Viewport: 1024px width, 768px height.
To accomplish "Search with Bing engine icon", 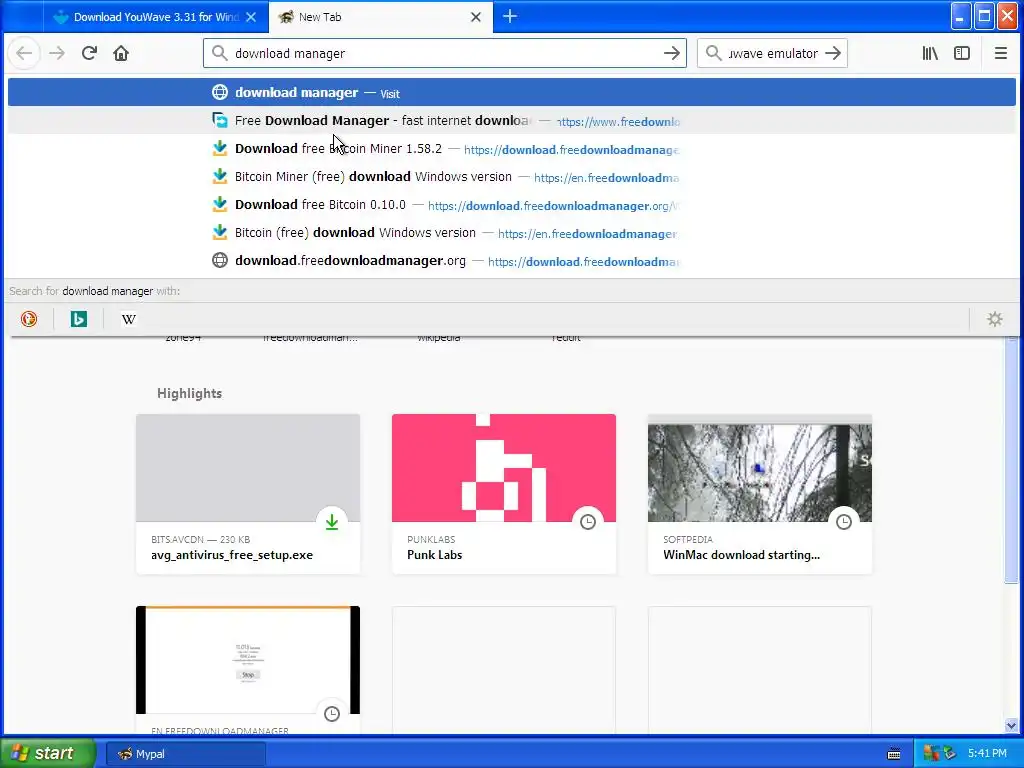I will pos(78,319).
